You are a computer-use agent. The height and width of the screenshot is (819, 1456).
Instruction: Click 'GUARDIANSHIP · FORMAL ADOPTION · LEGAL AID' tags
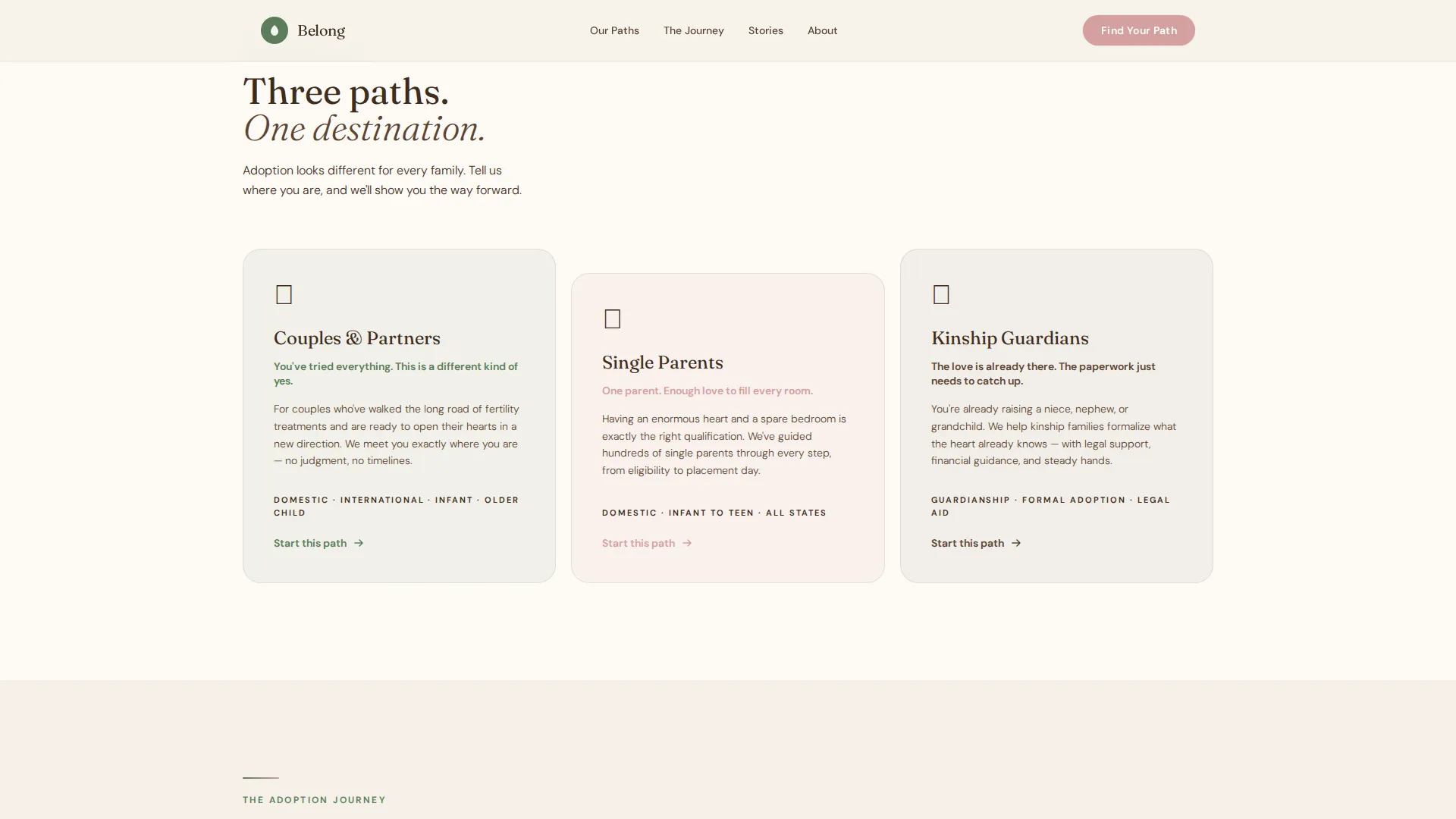1050,506
